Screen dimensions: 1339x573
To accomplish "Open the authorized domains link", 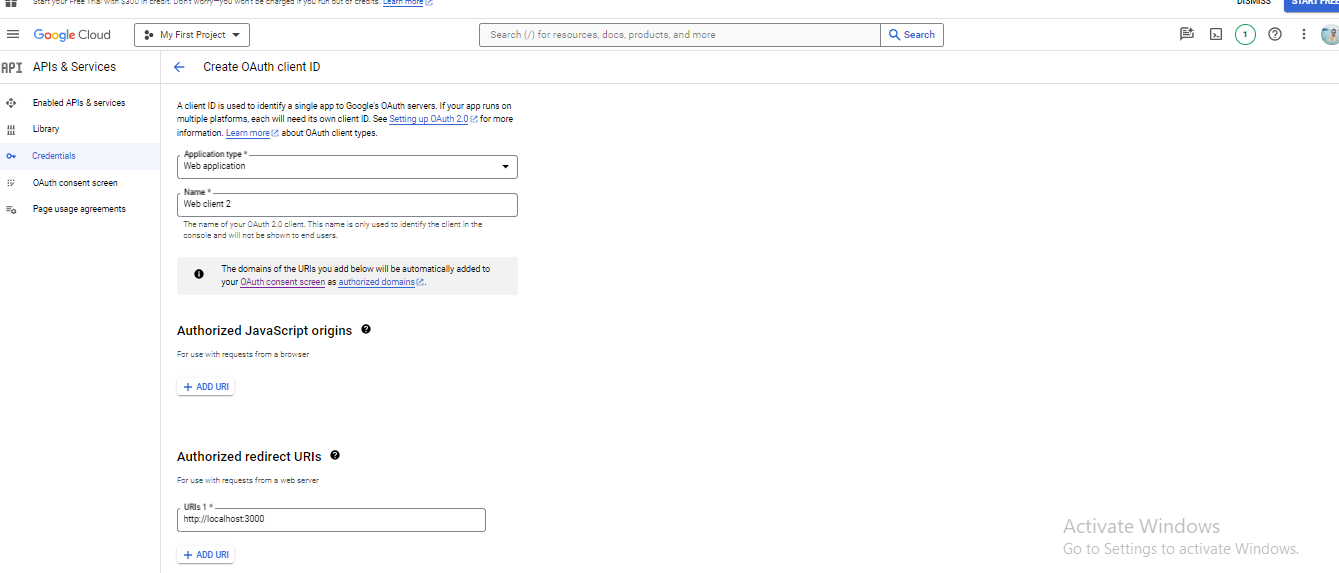I will click(381, 282).
